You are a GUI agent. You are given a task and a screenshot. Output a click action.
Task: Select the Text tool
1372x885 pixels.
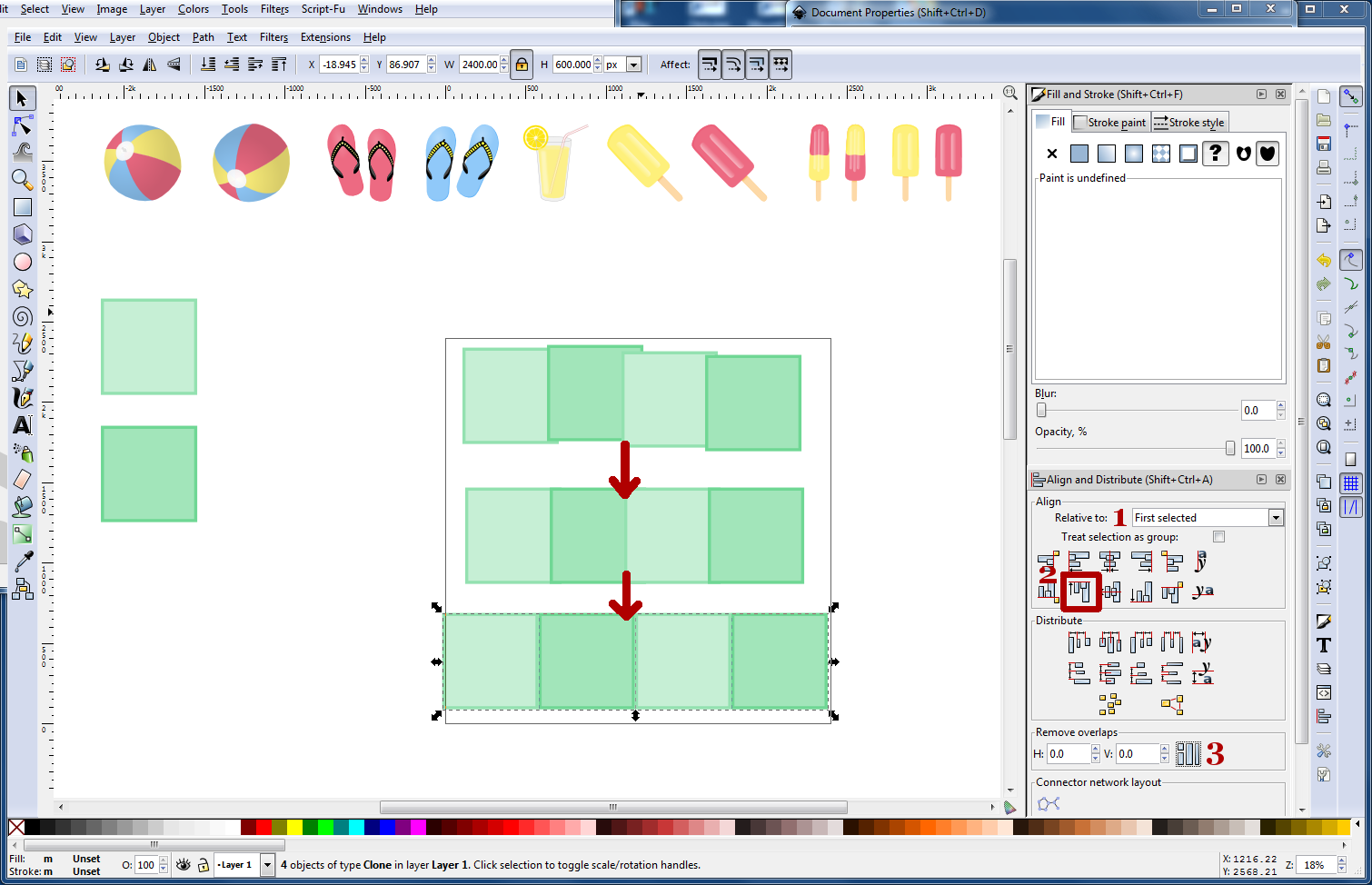(x=22, y=425)
